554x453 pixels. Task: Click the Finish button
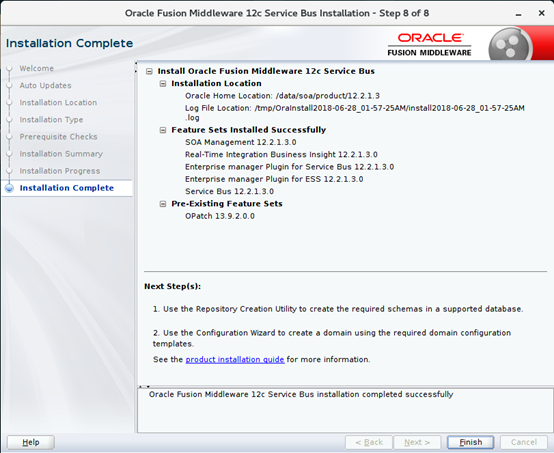[470, 442]
